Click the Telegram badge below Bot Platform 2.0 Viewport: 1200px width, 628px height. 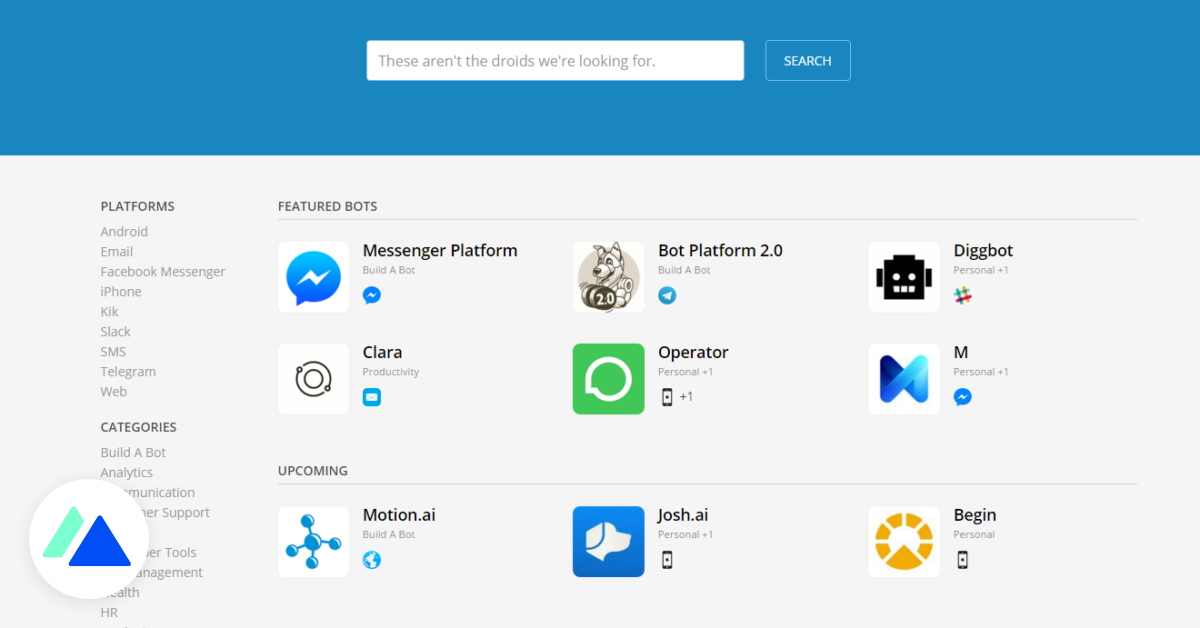[x=666, y=295]
